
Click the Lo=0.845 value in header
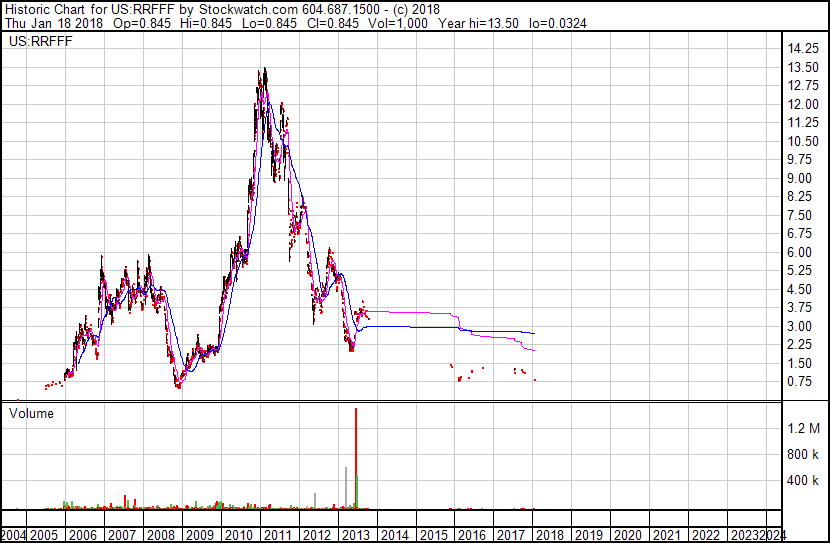point(271,23)
